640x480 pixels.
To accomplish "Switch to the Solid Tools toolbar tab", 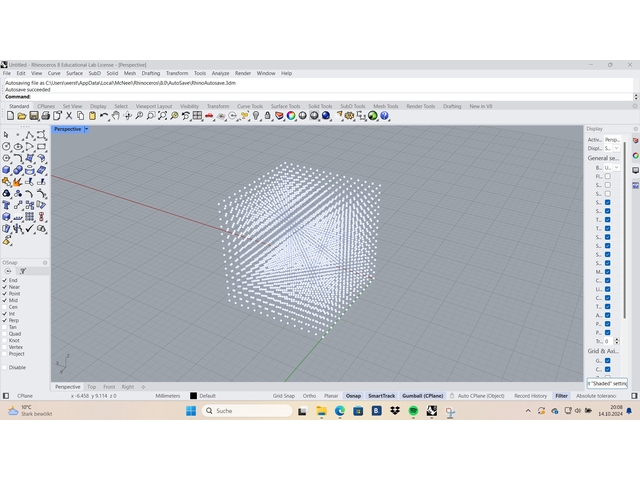I will tap(320, 106).
